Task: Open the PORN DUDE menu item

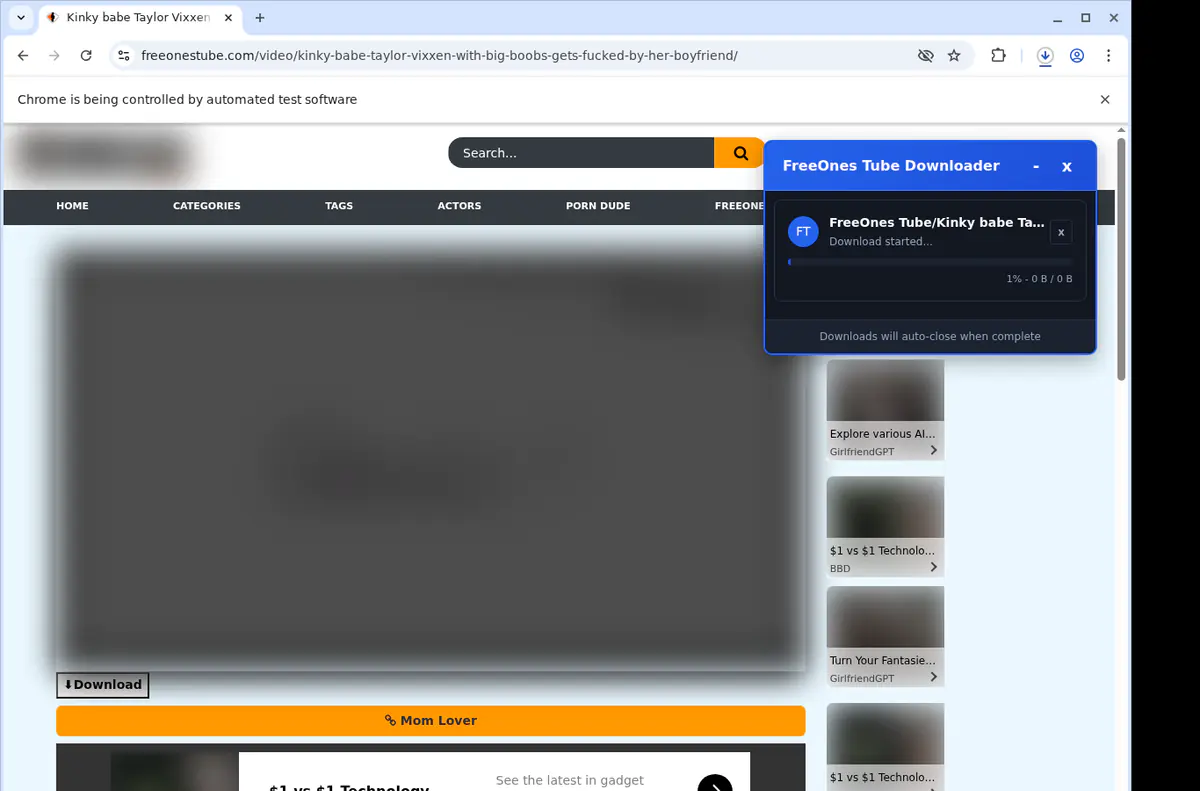Action: click(x=598, y=206)
